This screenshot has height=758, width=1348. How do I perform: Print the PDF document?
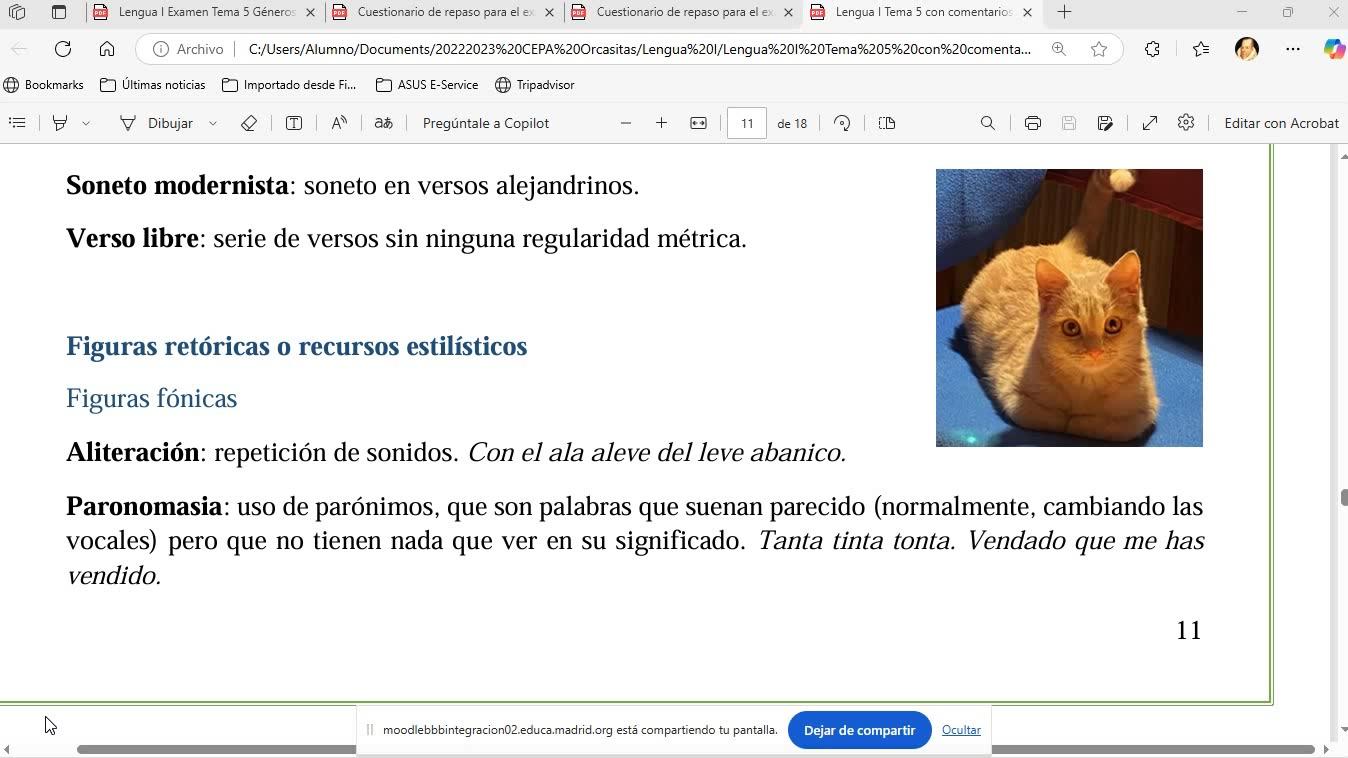[1032, 123]
